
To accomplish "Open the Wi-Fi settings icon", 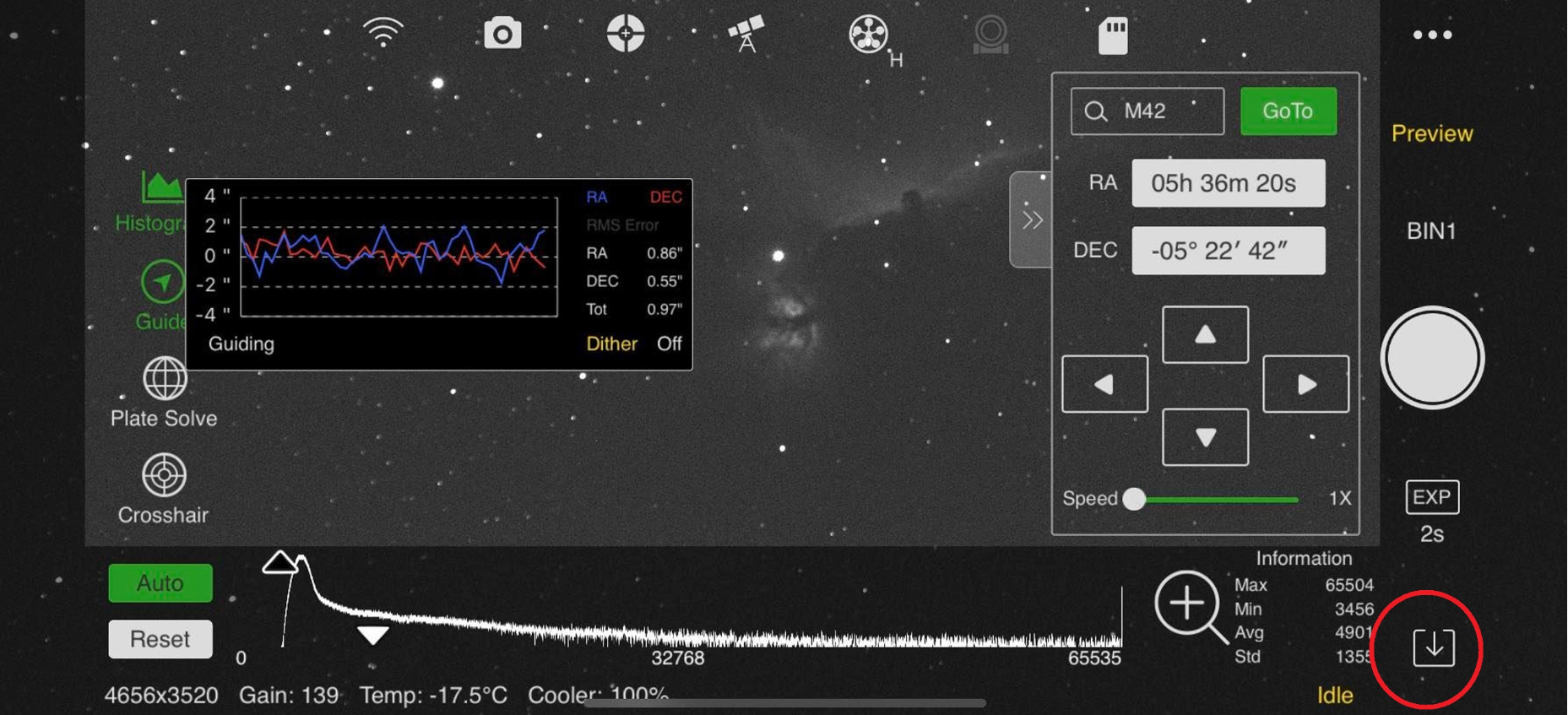I will 383,33.
